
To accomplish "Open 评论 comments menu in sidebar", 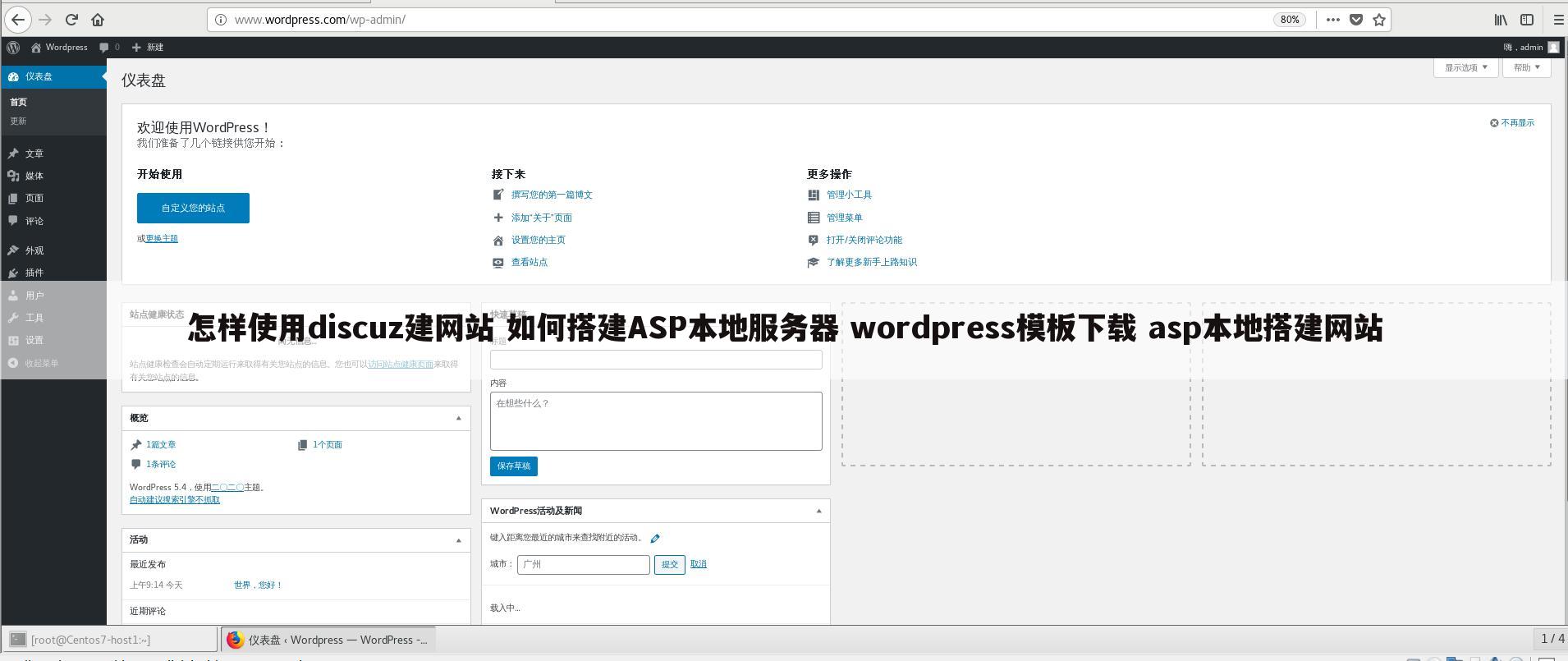I will (53, 221).
